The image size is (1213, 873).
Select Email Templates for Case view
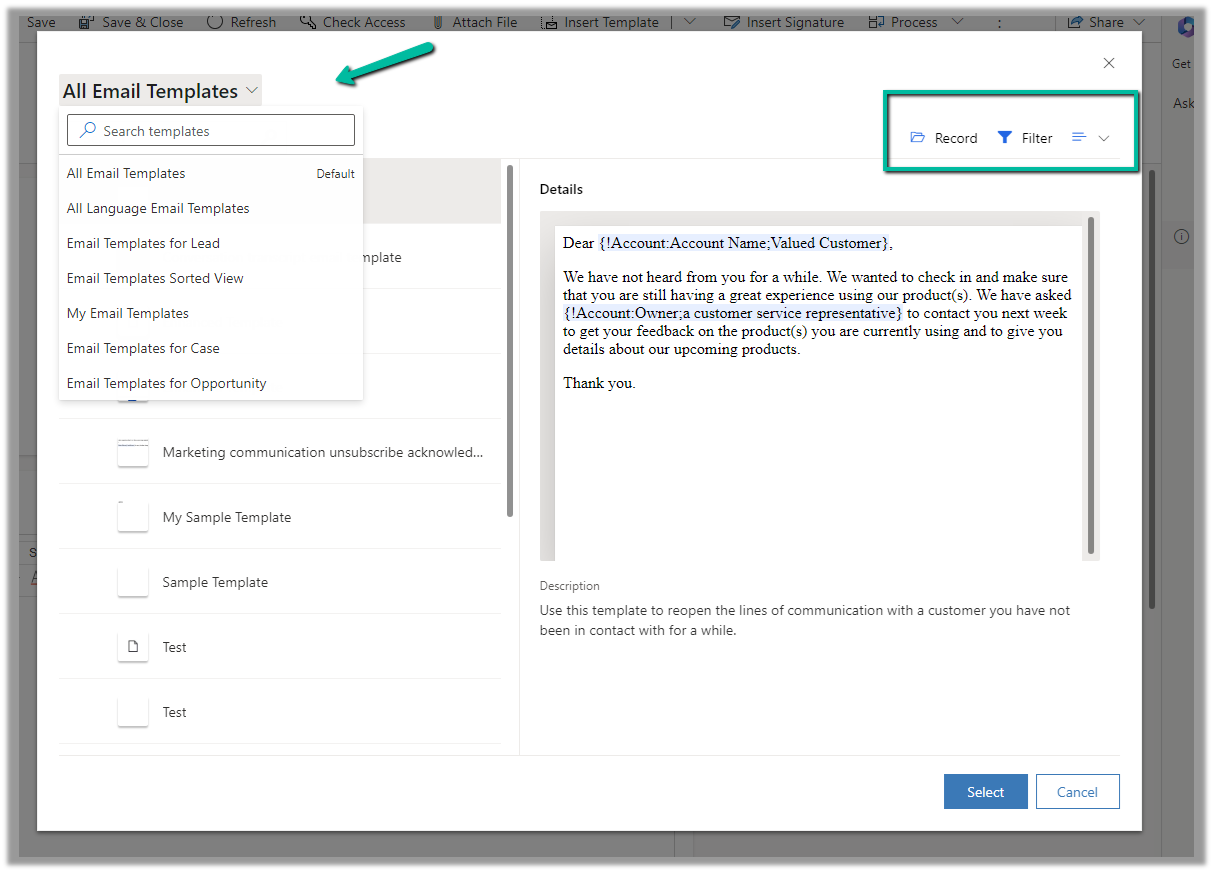click(x=143, y=348)
